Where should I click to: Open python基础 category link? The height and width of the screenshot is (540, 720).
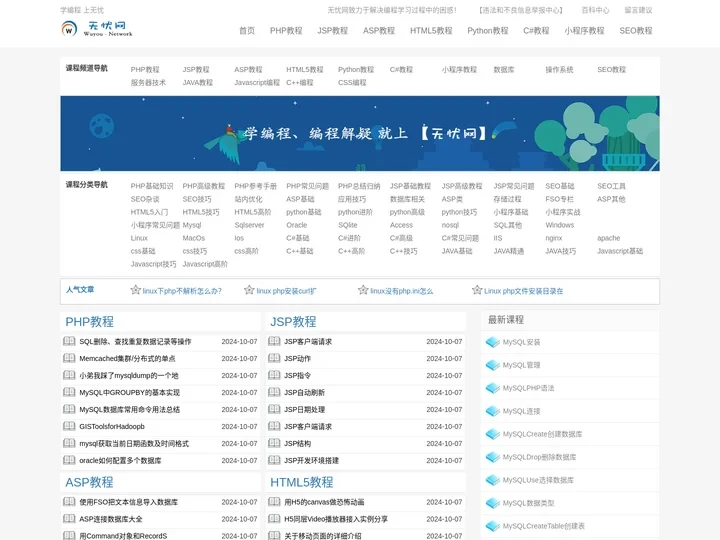point(304,212)
